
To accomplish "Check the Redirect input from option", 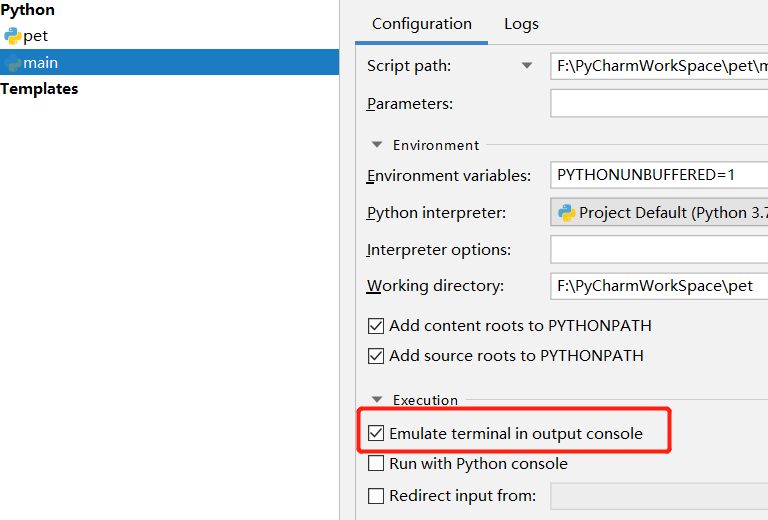I will coord(376,496).
